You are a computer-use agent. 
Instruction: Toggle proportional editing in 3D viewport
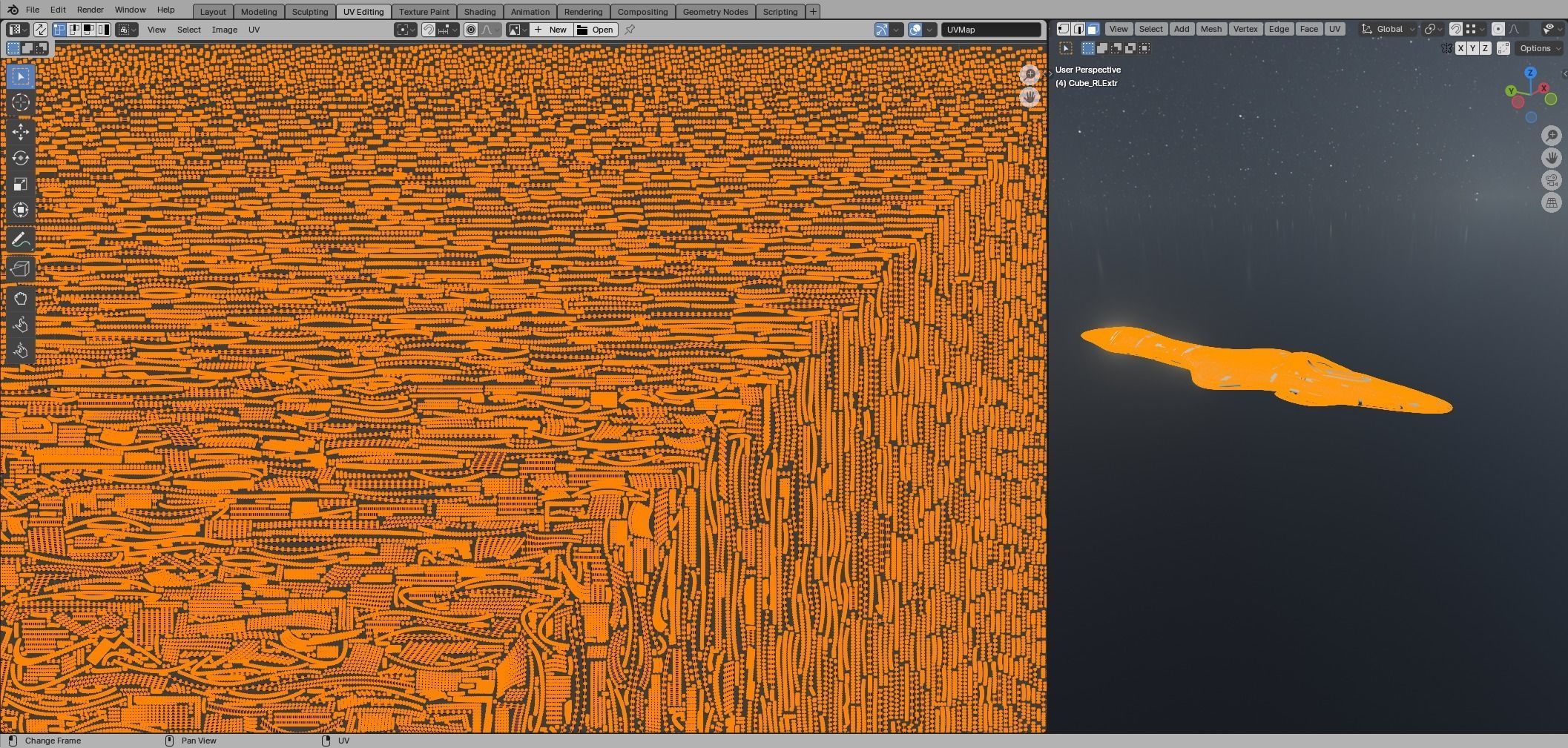click(x=1498, y=29)
